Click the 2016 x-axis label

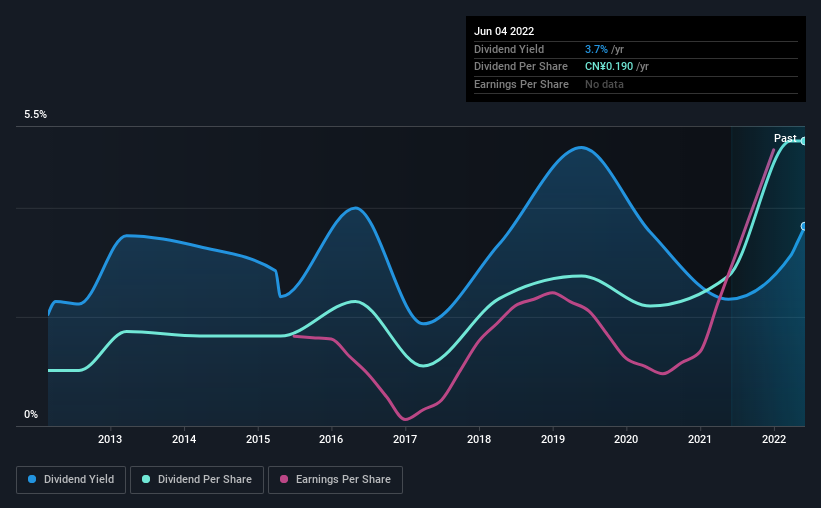pos(331,439)
